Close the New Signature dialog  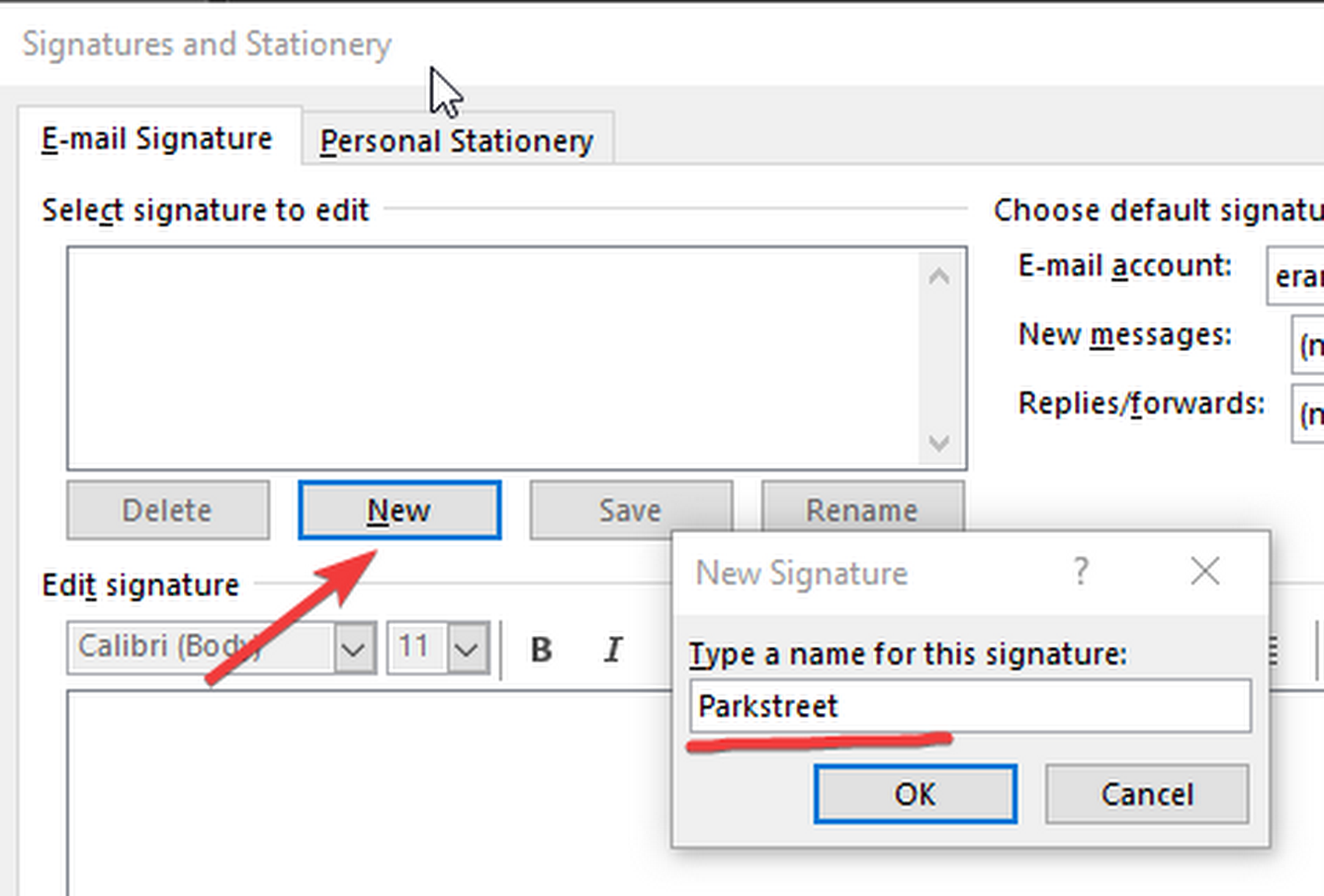coord(1204,572)
